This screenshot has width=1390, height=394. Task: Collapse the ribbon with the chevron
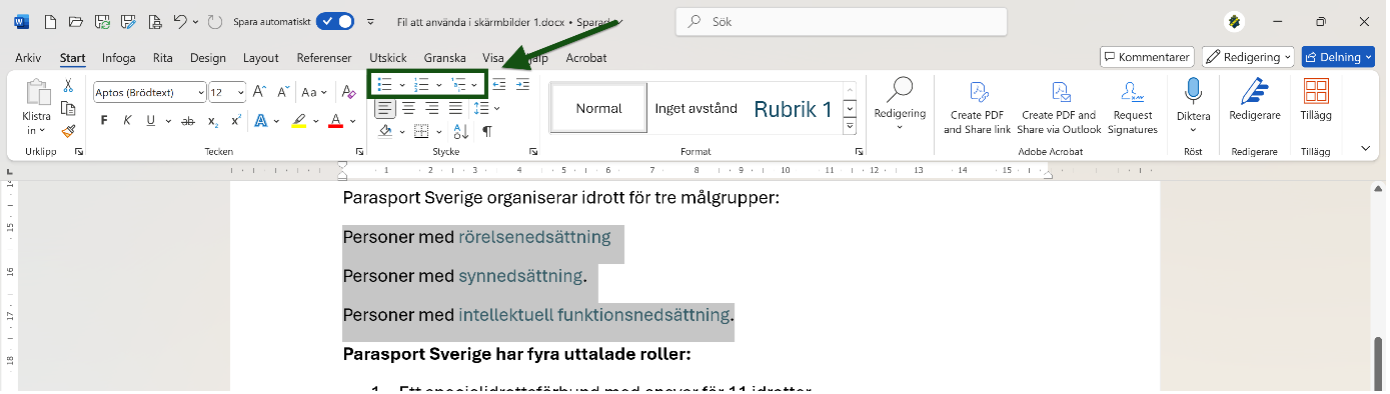click(x=1366, y=148)
